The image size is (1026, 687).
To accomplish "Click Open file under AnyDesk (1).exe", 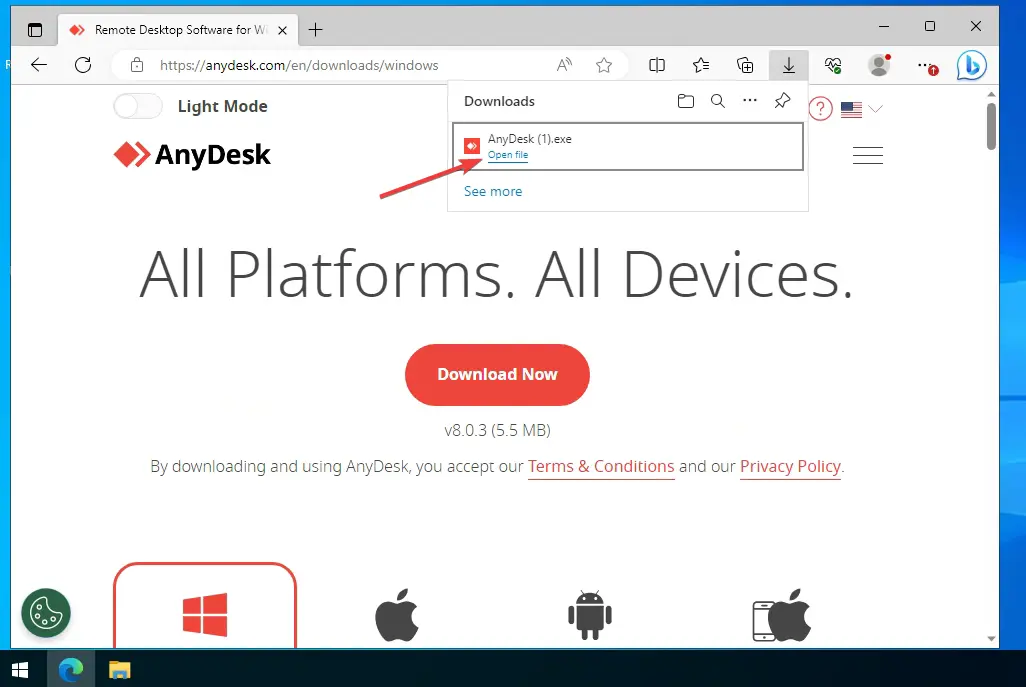I will pyautogui.click(x=508, y=155).
